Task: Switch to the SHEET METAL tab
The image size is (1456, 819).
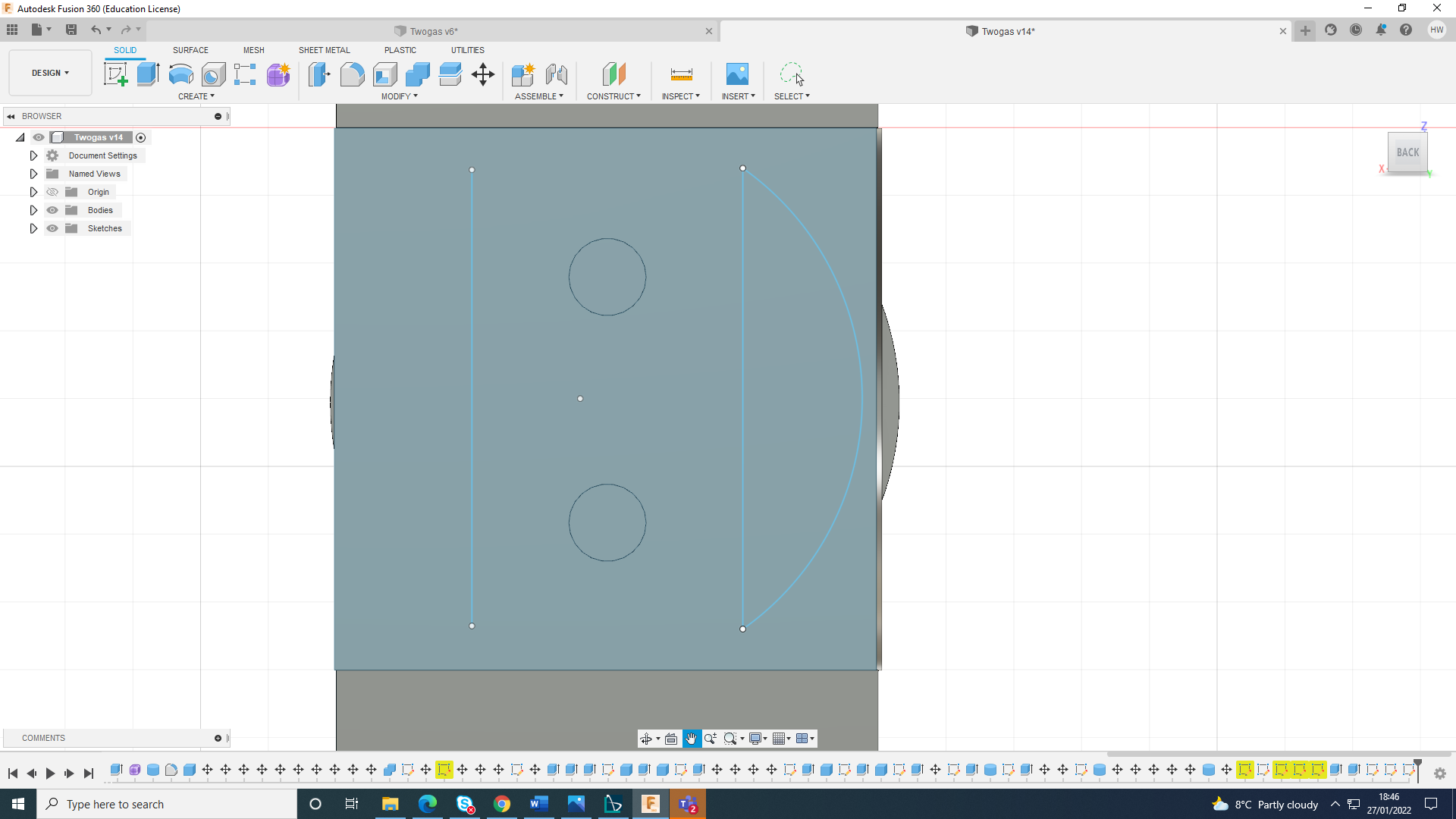Action: tap(324, 50)
